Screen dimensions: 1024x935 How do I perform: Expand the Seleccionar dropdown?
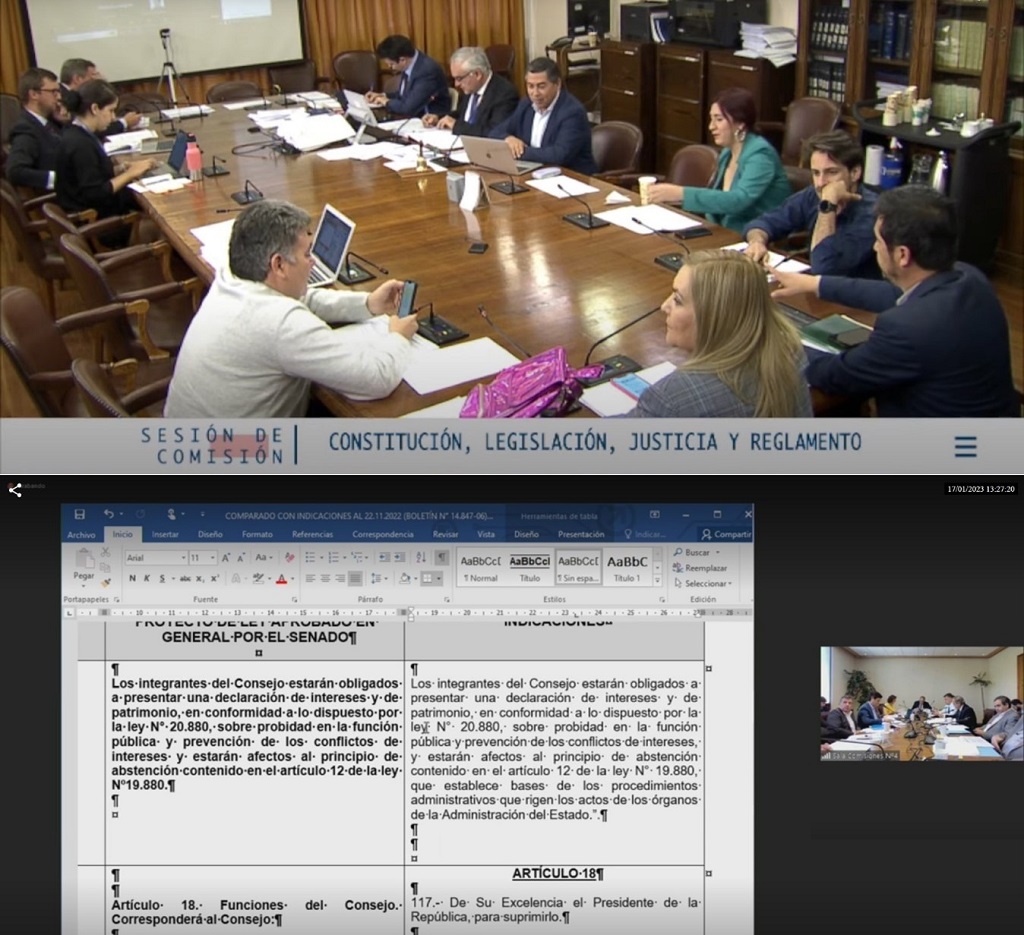(707, 583)
